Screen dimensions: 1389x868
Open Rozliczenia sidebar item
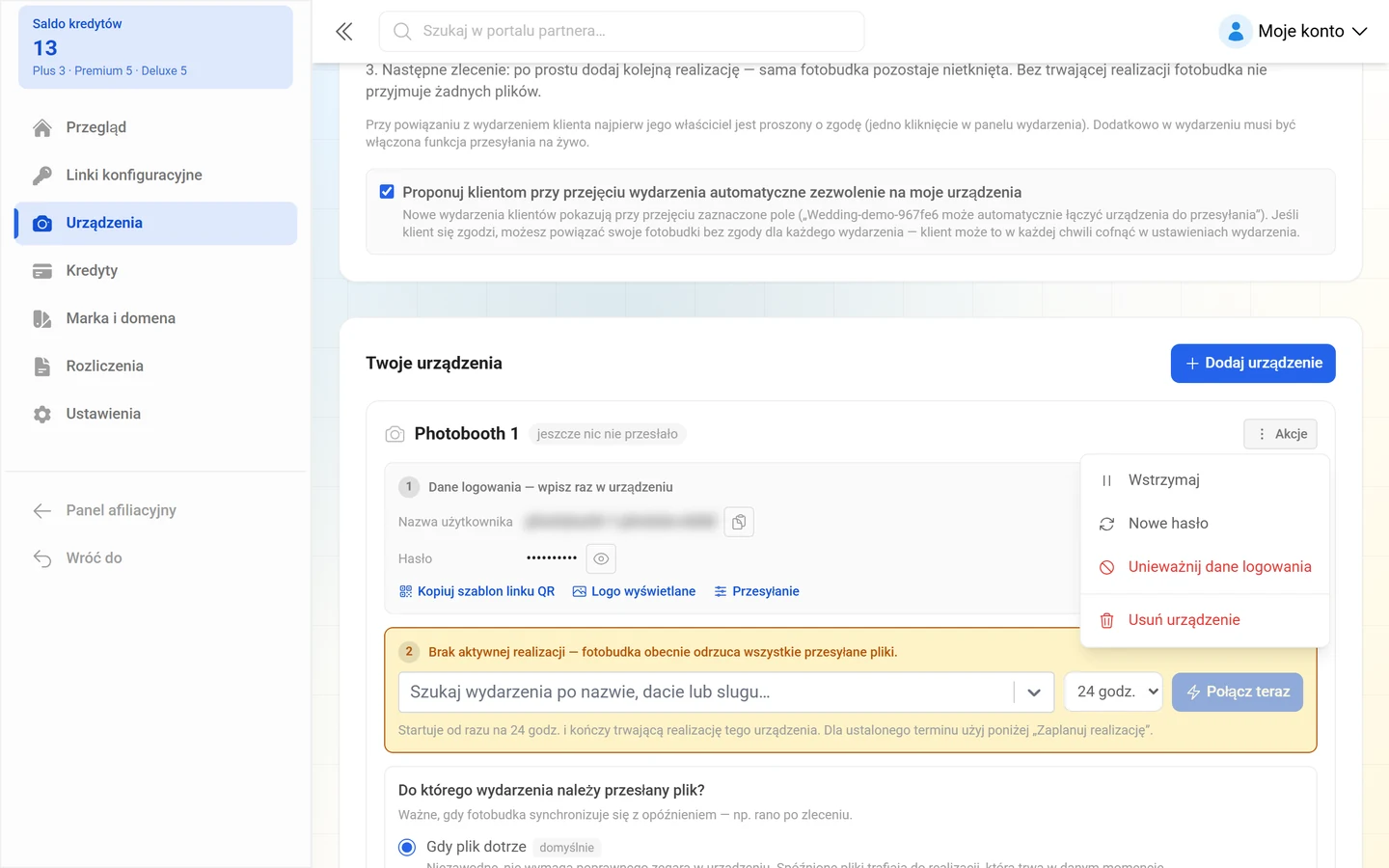(x=155, y=366)
